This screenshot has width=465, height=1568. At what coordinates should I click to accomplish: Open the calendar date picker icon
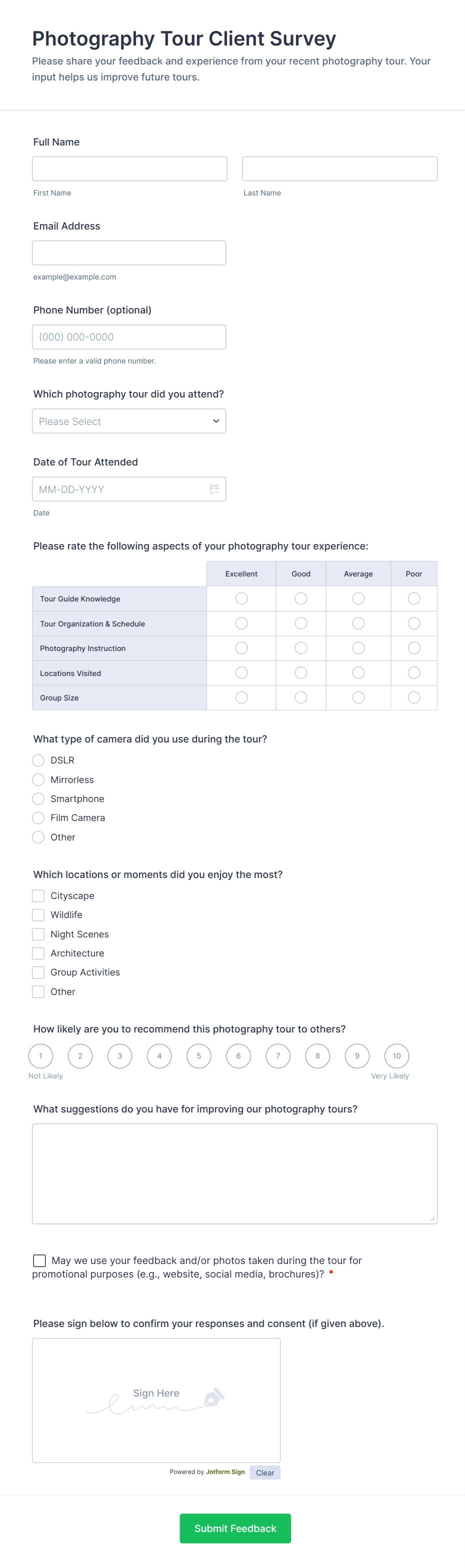click(214, 489)
